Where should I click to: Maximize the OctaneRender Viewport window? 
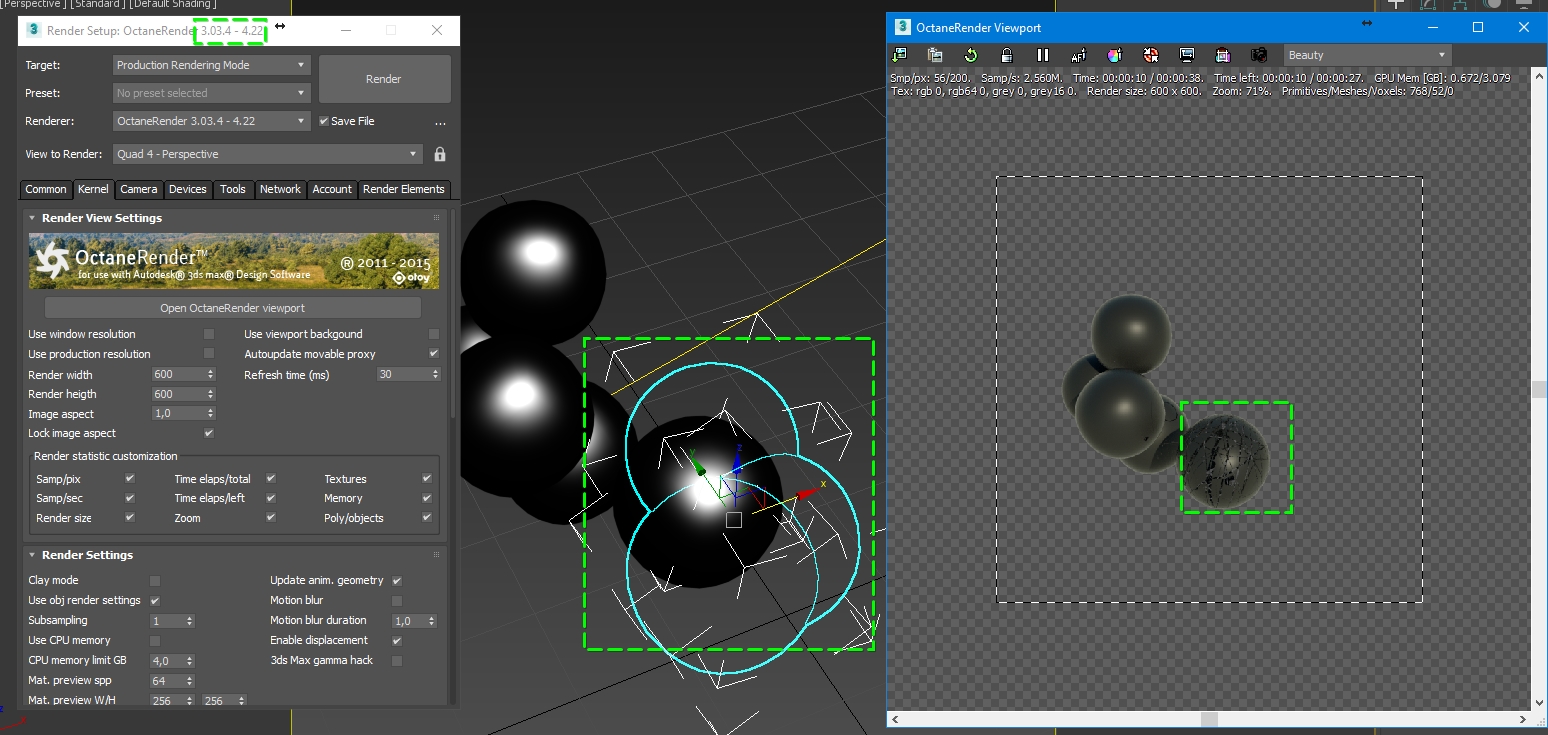click(1478, 27)
